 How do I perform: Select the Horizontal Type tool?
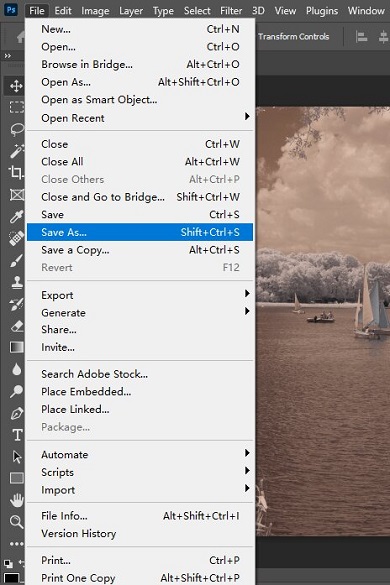(x=17, y=435)
